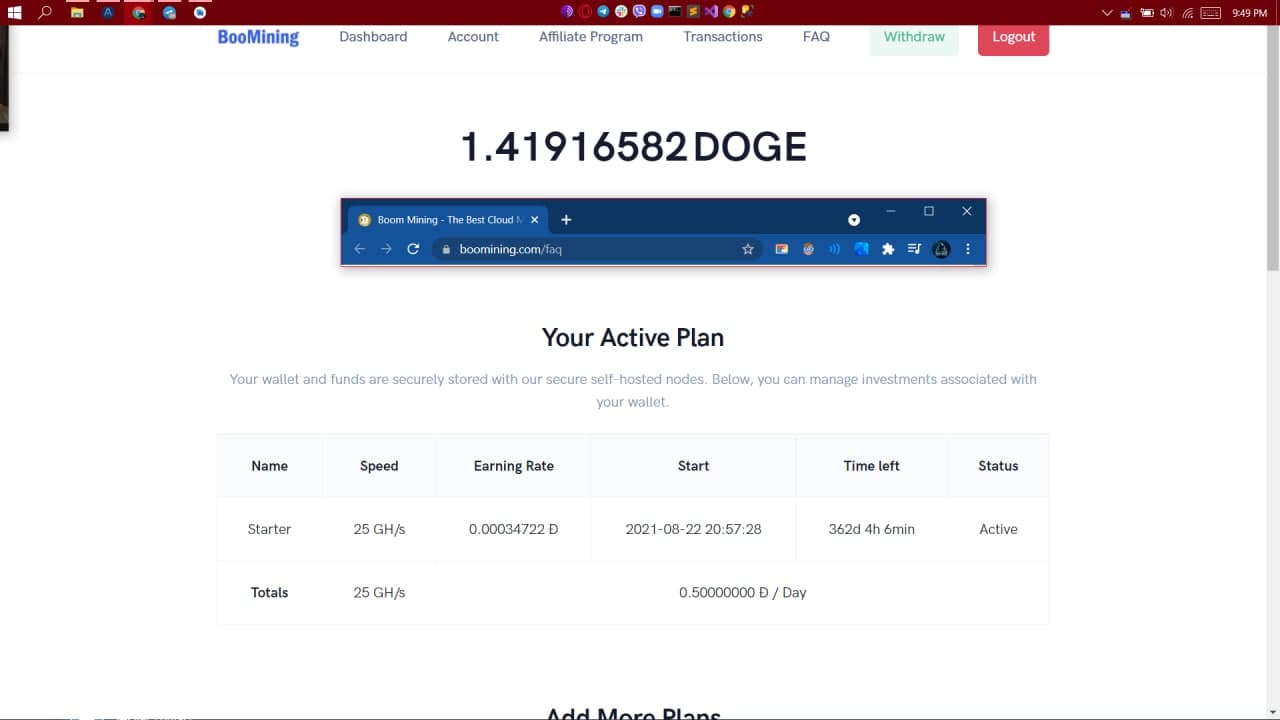This screenshot has width=1280, height=720.
Task: Reload the boomining.com page
Action: tap(413, 249)
